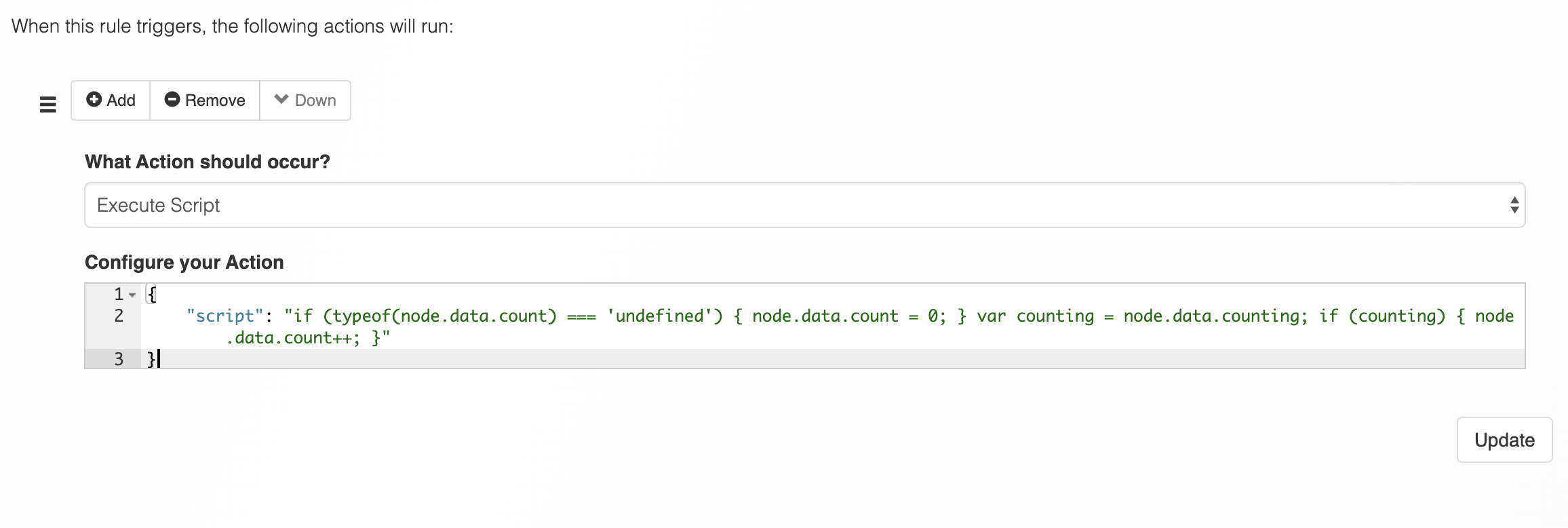1568x528 pixels.
Task: Open the Execute Script dropdown
Action: click(804, 205)
